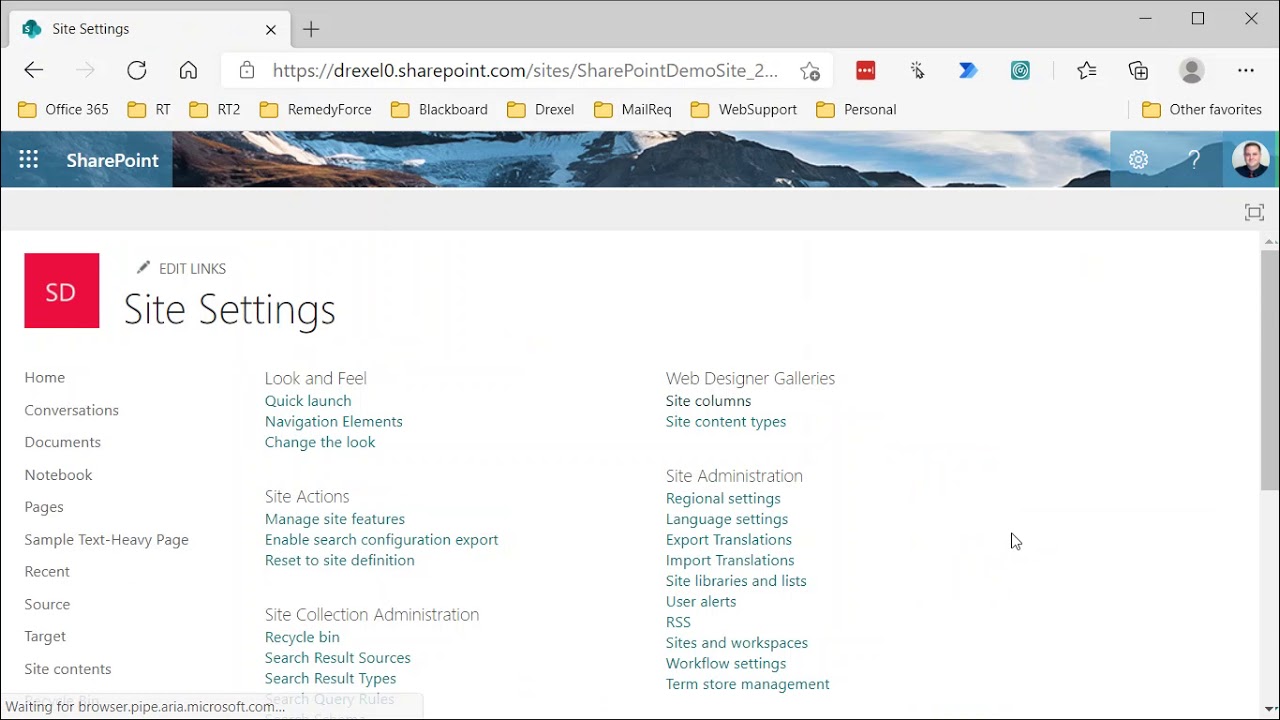
Task: Click the page vertical scrollbar thumb
Action: click(x=1270, y=370)
